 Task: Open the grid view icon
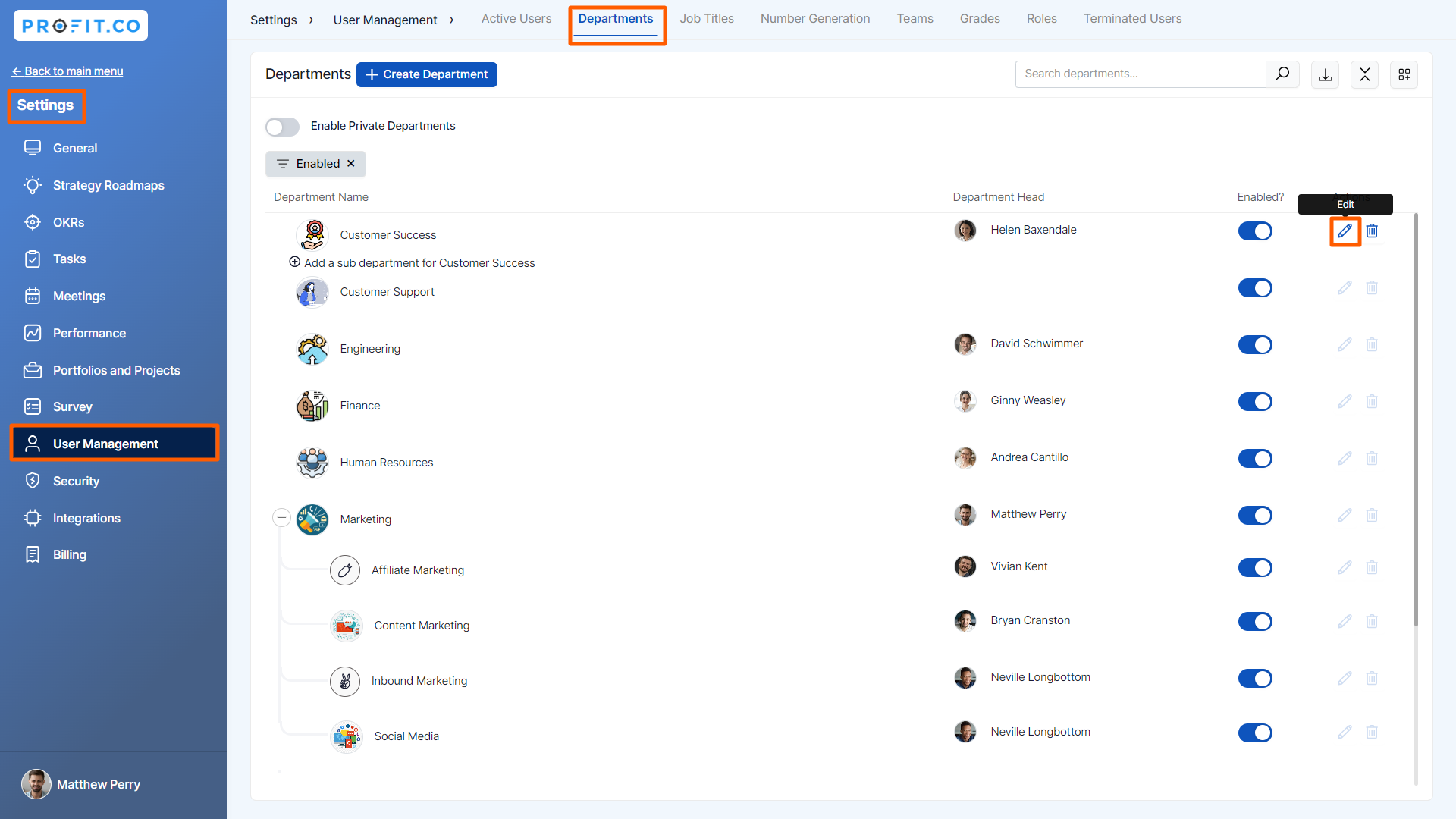[x=1404, y=74]
